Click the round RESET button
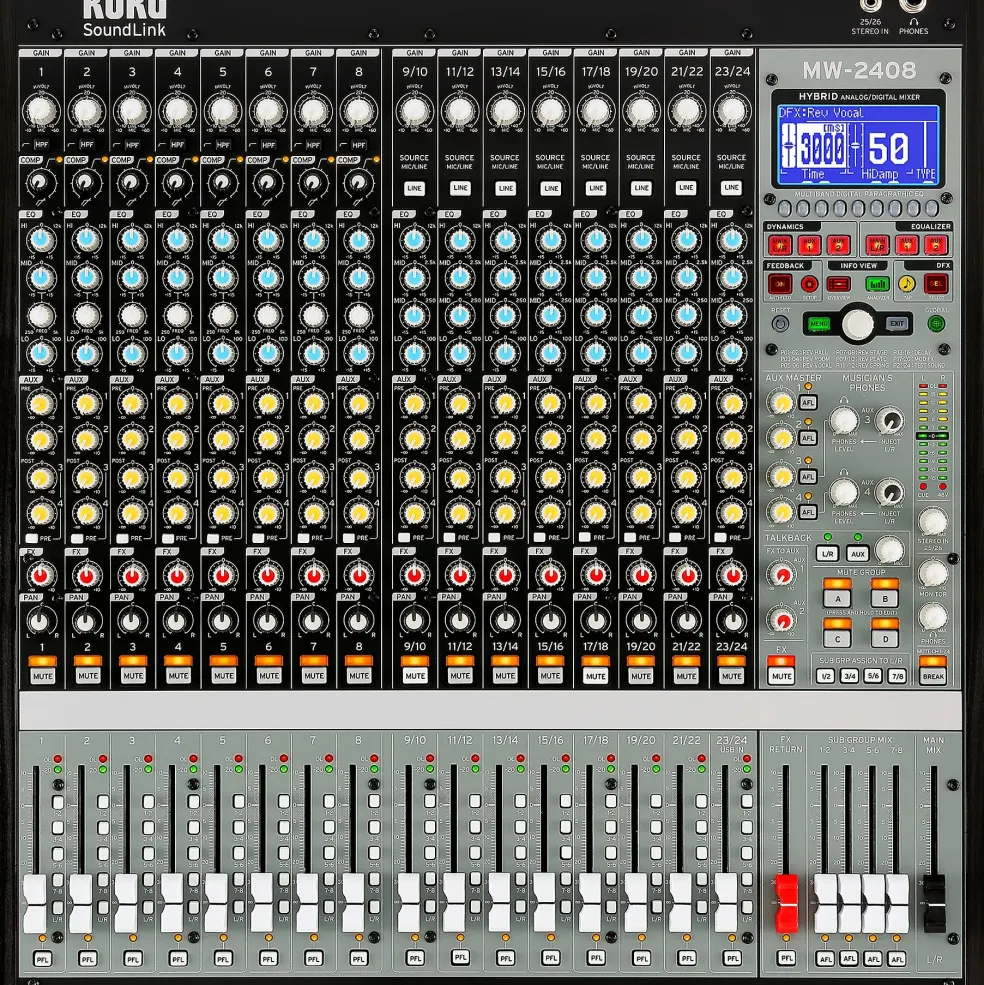984x985 pixels. [x=780, y=324]
